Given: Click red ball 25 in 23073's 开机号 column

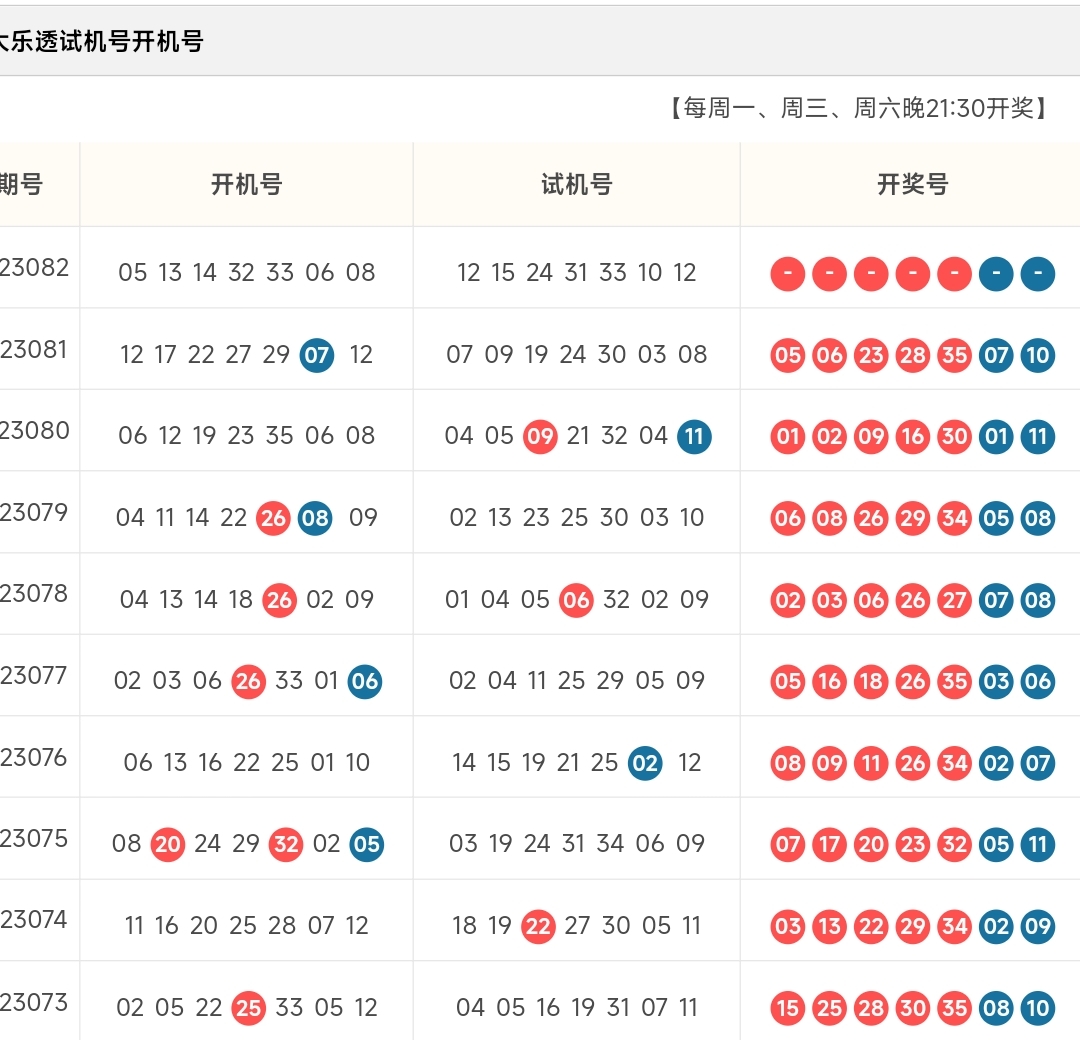Looking at the screenshot, I should (248, 1008).
